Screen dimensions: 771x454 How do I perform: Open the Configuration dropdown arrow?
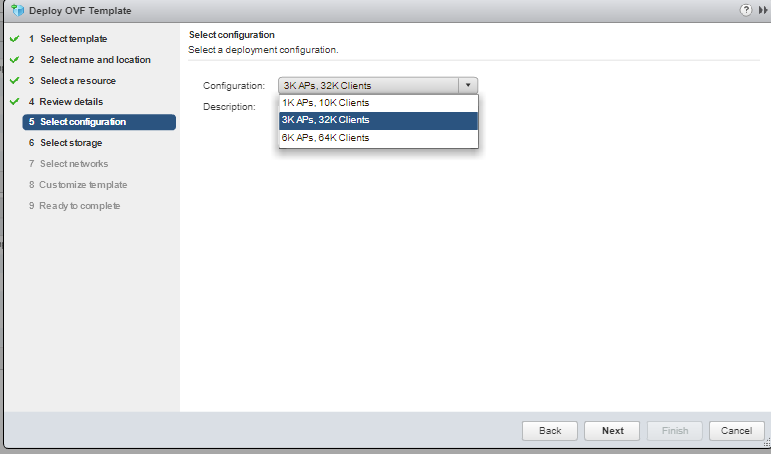tap(468, 85)
